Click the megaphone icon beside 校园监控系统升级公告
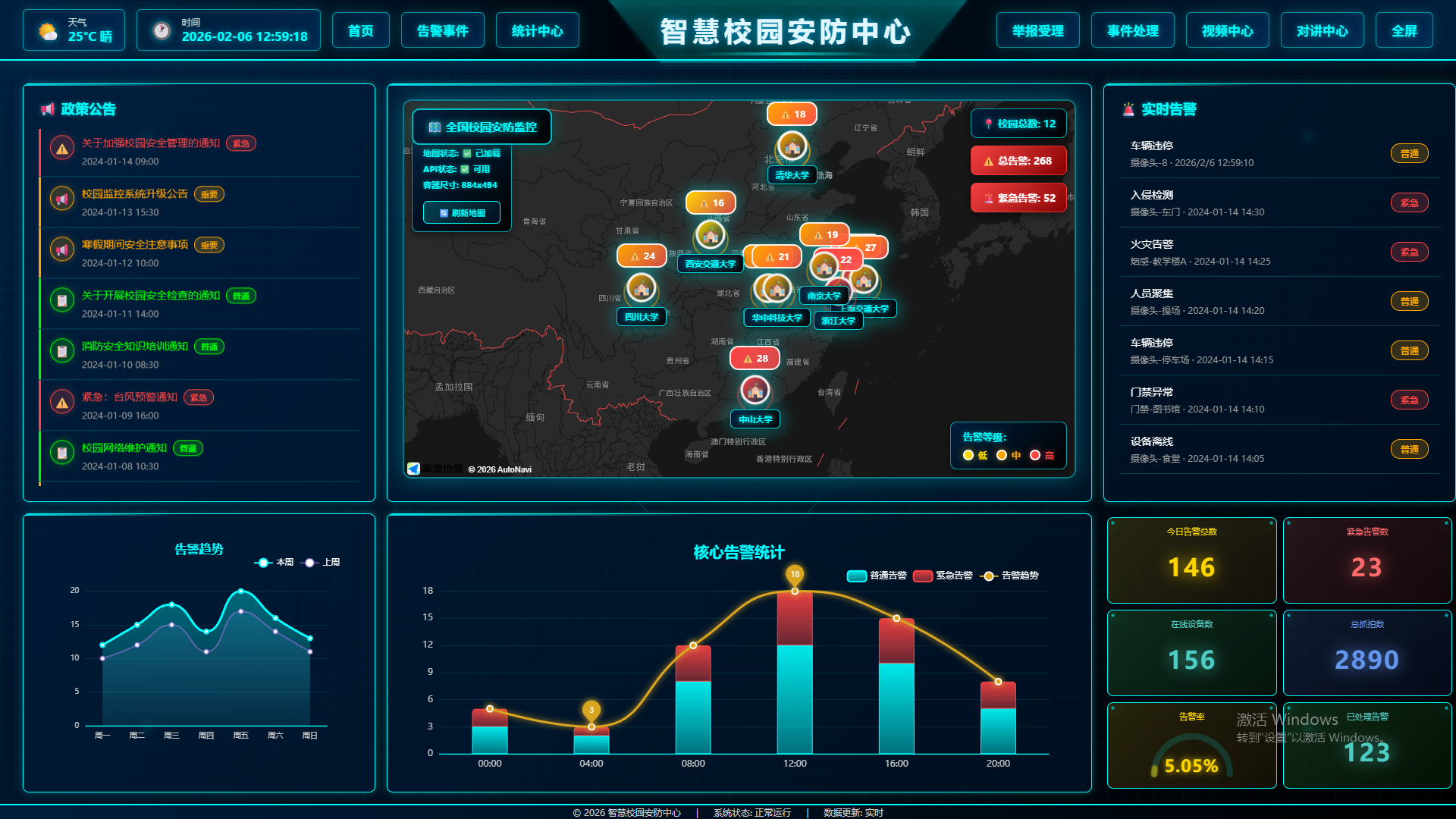1456x819 pixels. [62, 199]
